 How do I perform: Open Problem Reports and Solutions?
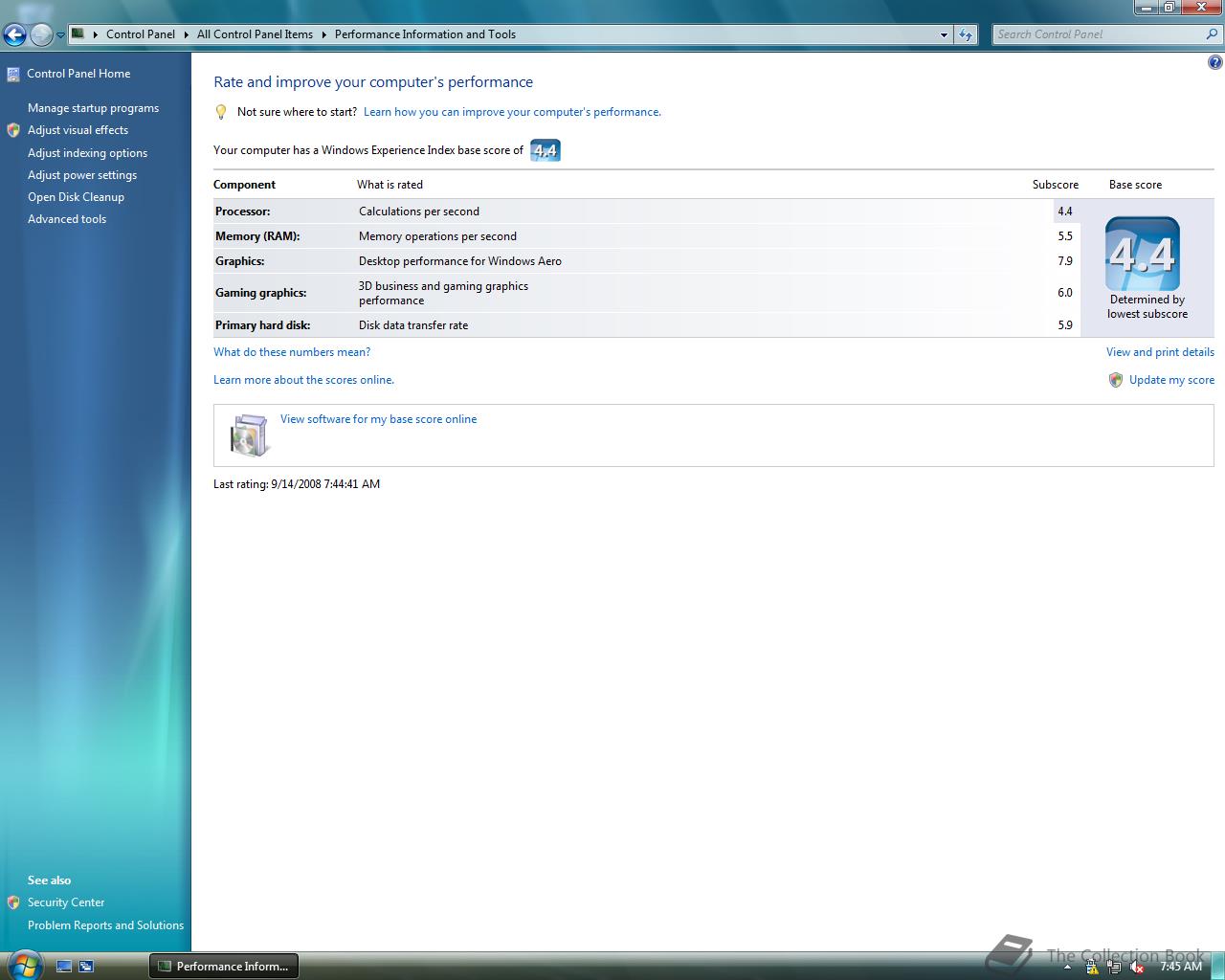[x=105, y=925]
